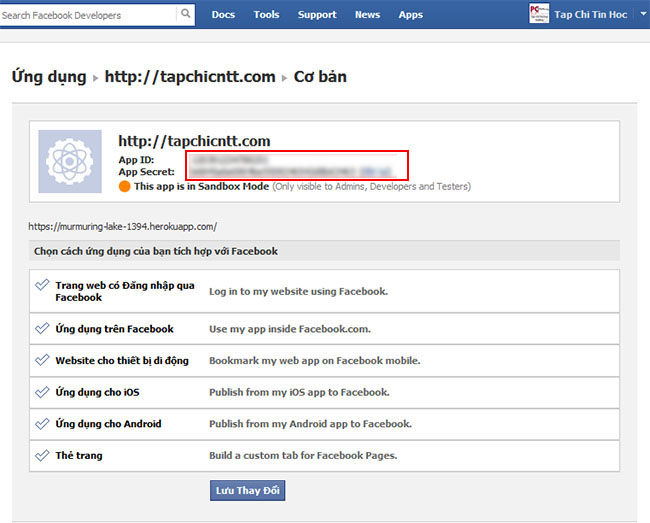Click the App Secret label
Screen dimensions: 650x523
coord(147,172)
